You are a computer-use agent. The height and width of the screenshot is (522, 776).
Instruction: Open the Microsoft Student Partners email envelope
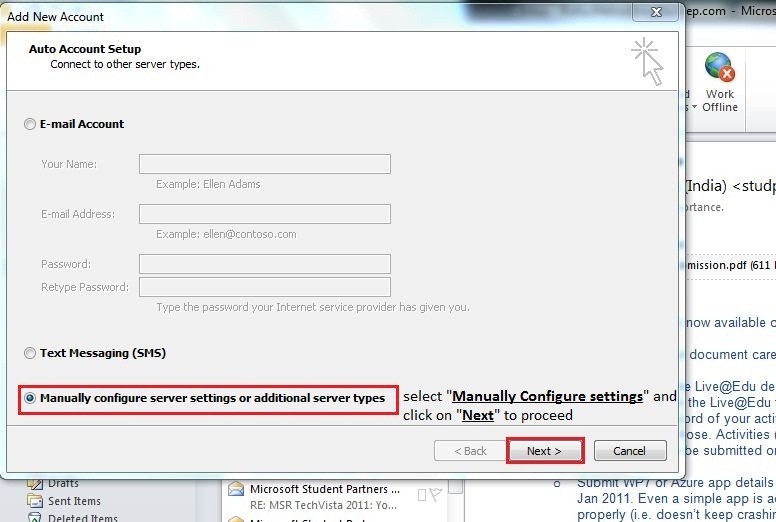tap(236, 489)
